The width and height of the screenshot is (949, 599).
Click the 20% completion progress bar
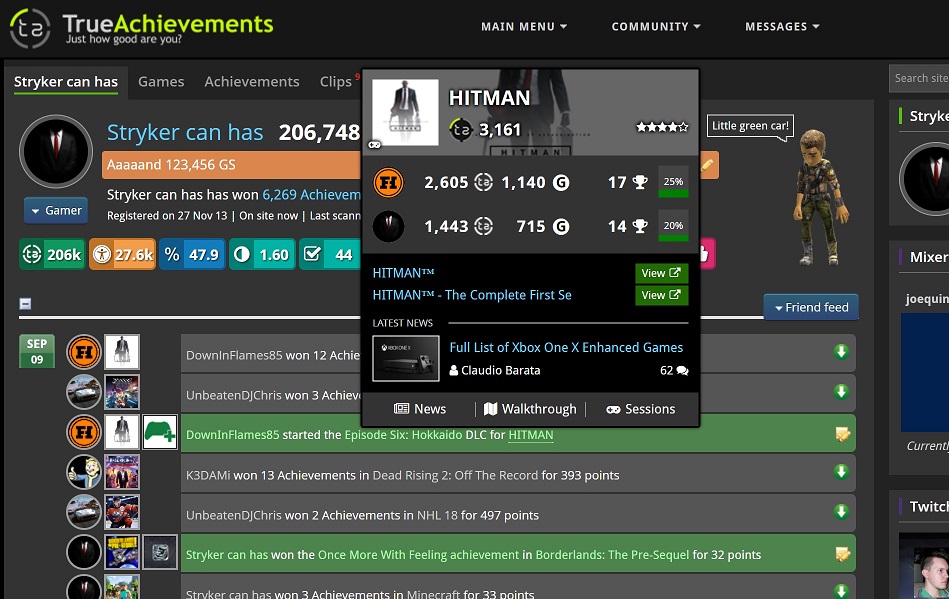tap(673, 226)
